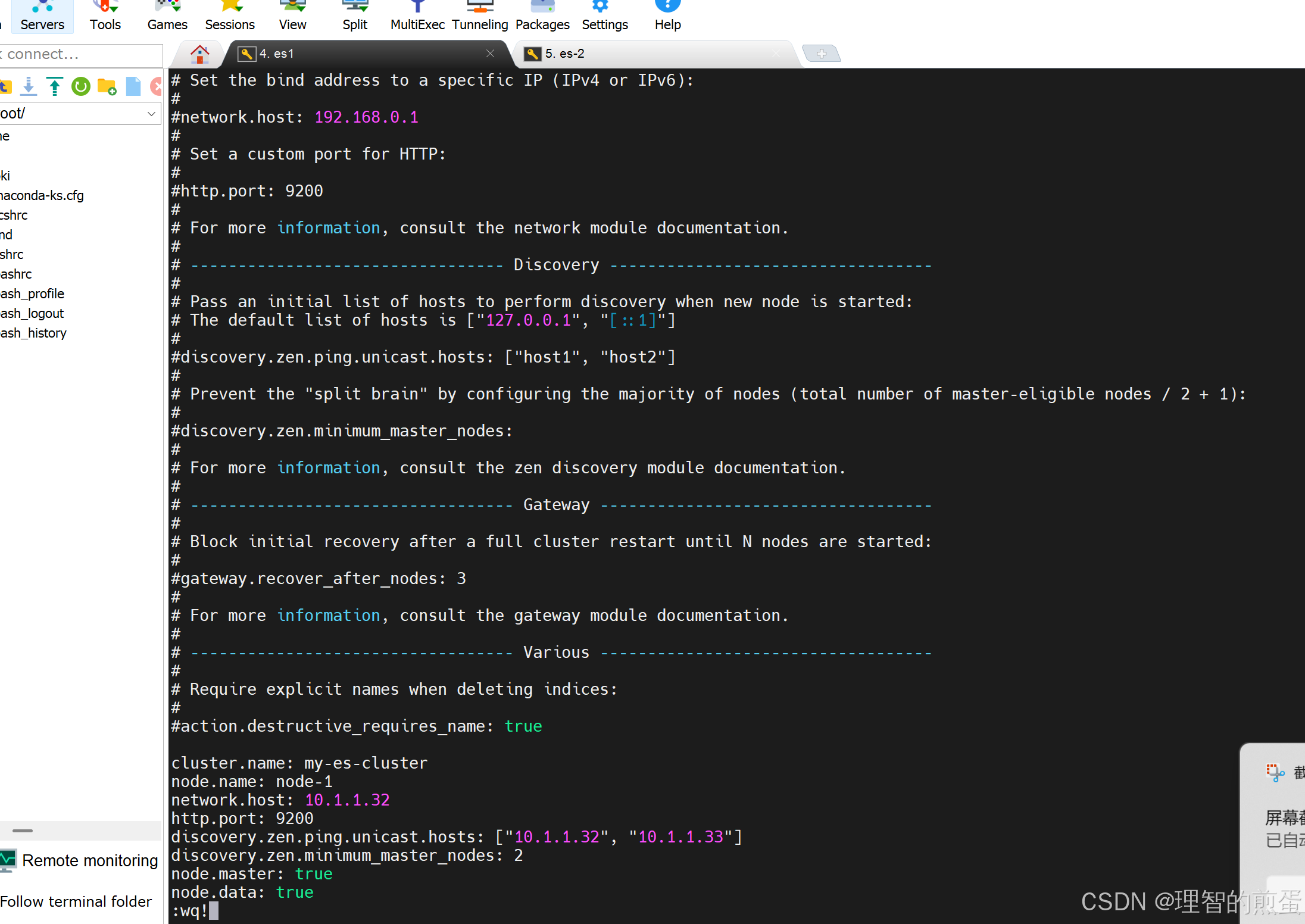Click the upload file icon in SFTP toolbar

click(x=55, y=87)
